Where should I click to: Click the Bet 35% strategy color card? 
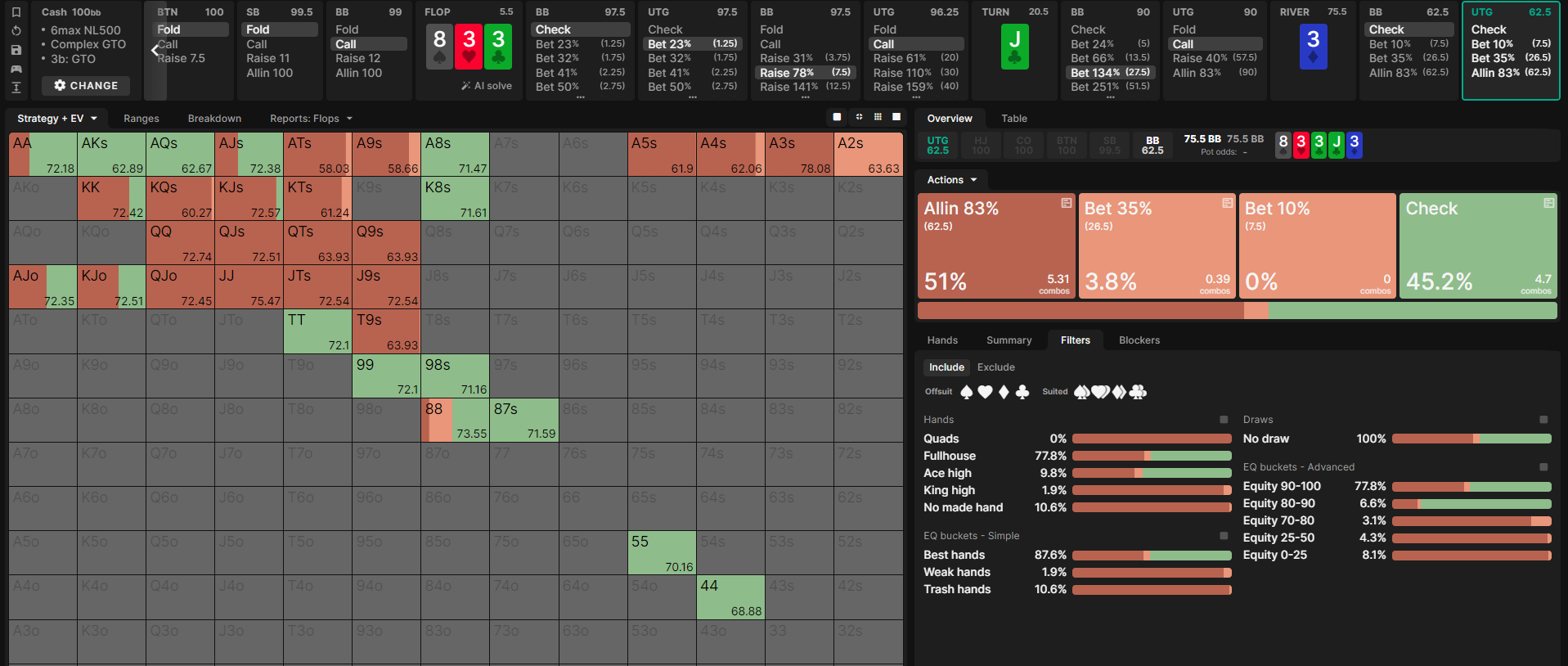(1157, 245)
